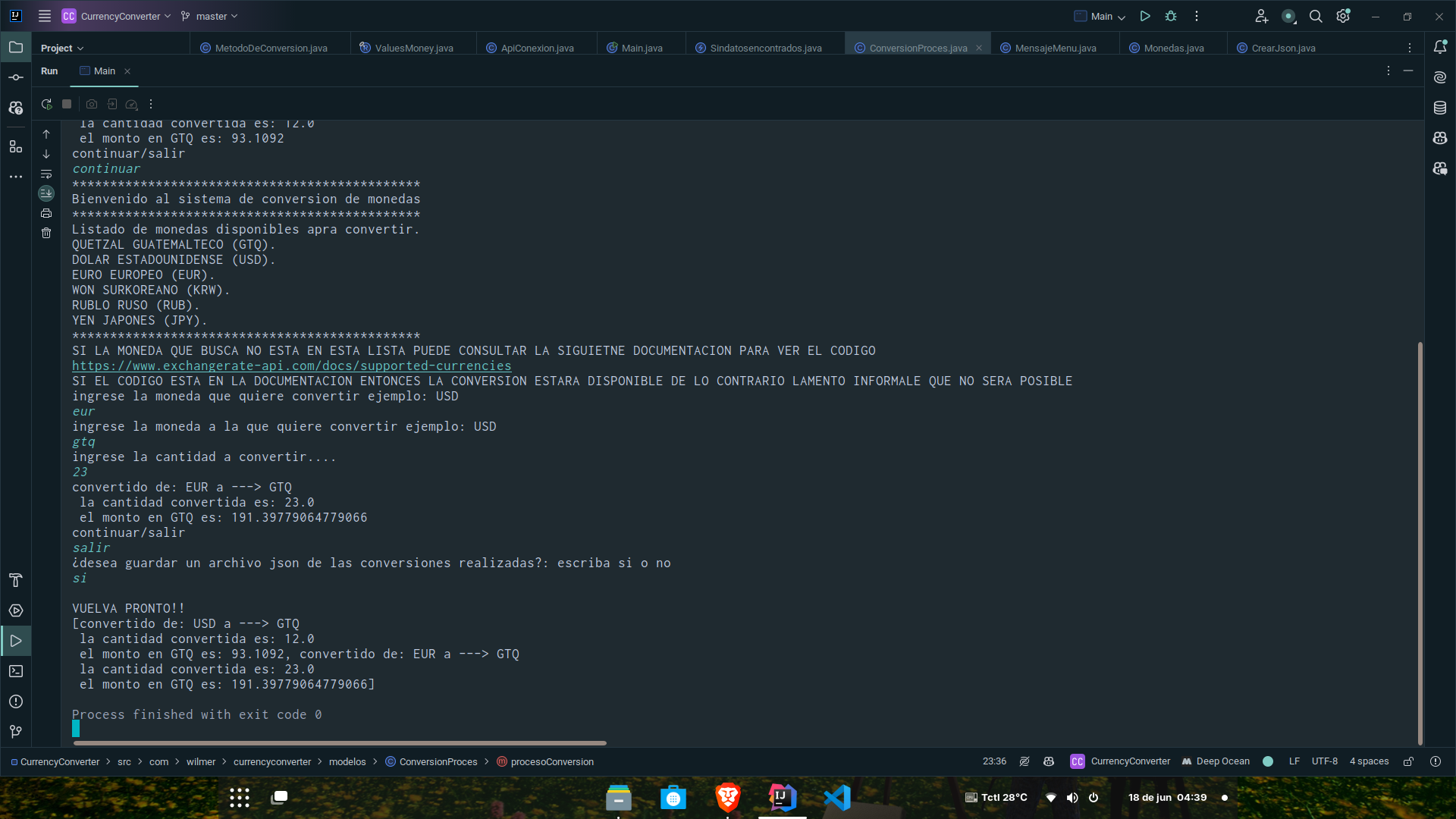
Task: Switch to the ApiConexion.java tab
Action: 537,48
